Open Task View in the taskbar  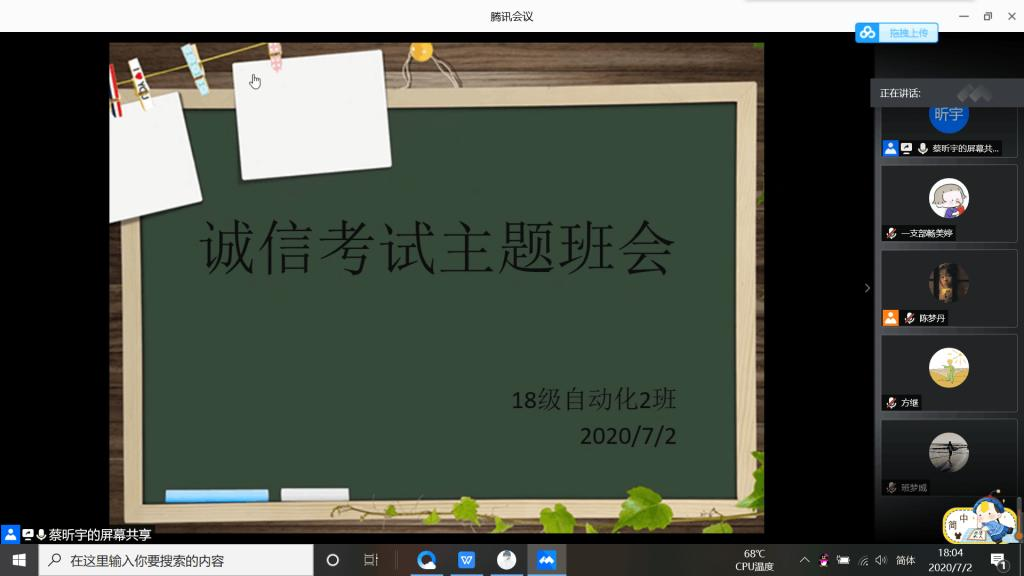click(371, 560)
